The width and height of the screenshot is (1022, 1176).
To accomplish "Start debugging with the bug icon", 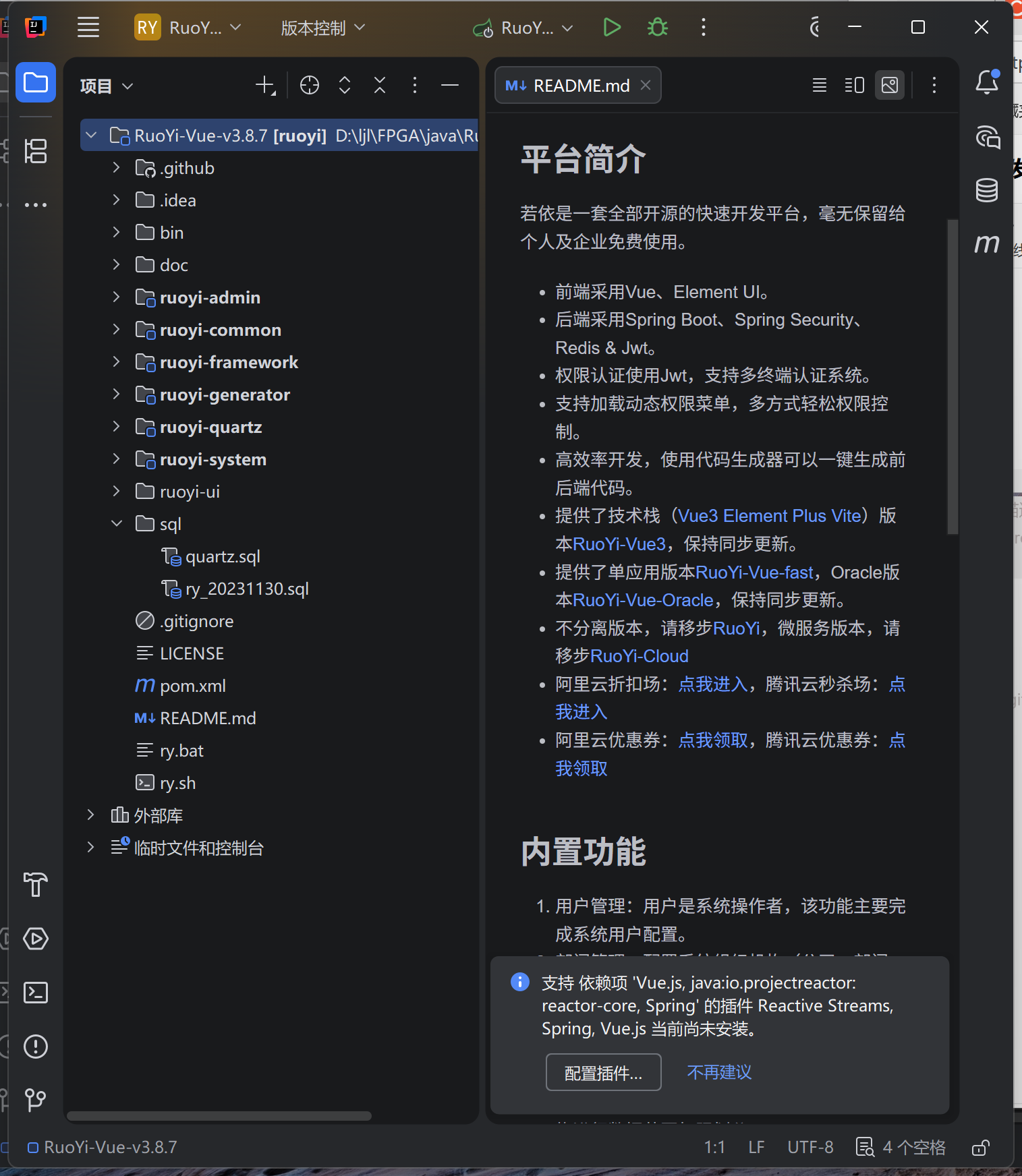I will coord(658,28).
